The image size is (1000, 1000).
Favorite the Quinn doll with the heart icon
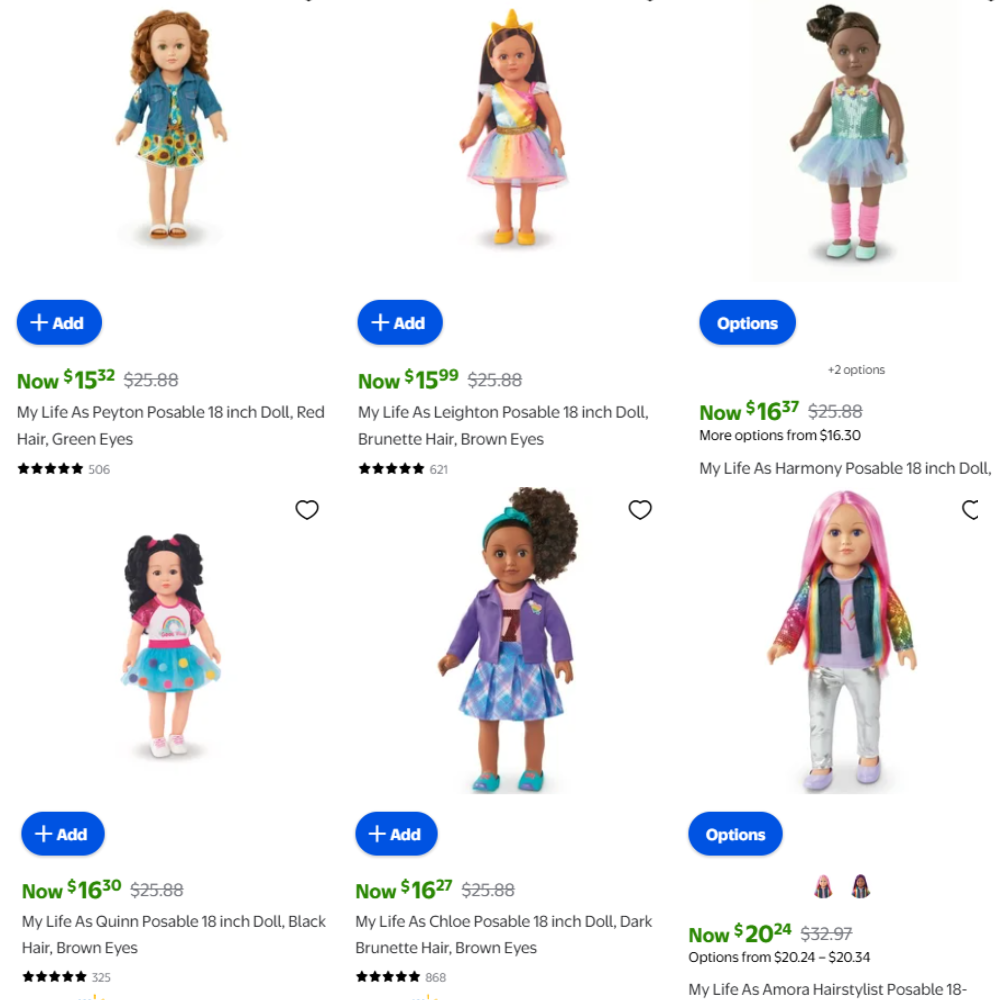(x=307, y=510)
